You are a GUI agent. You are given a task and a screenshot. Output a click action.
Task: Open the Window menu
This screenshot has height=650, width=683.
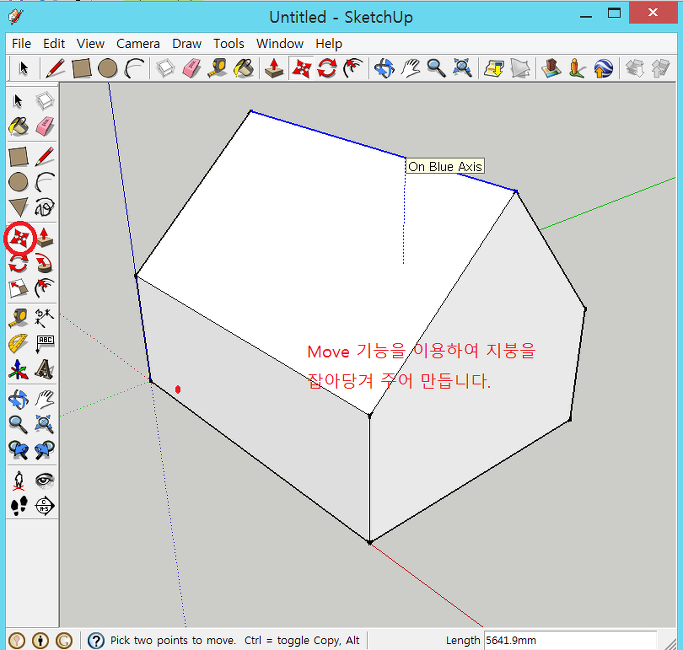(x=279, y=44)
